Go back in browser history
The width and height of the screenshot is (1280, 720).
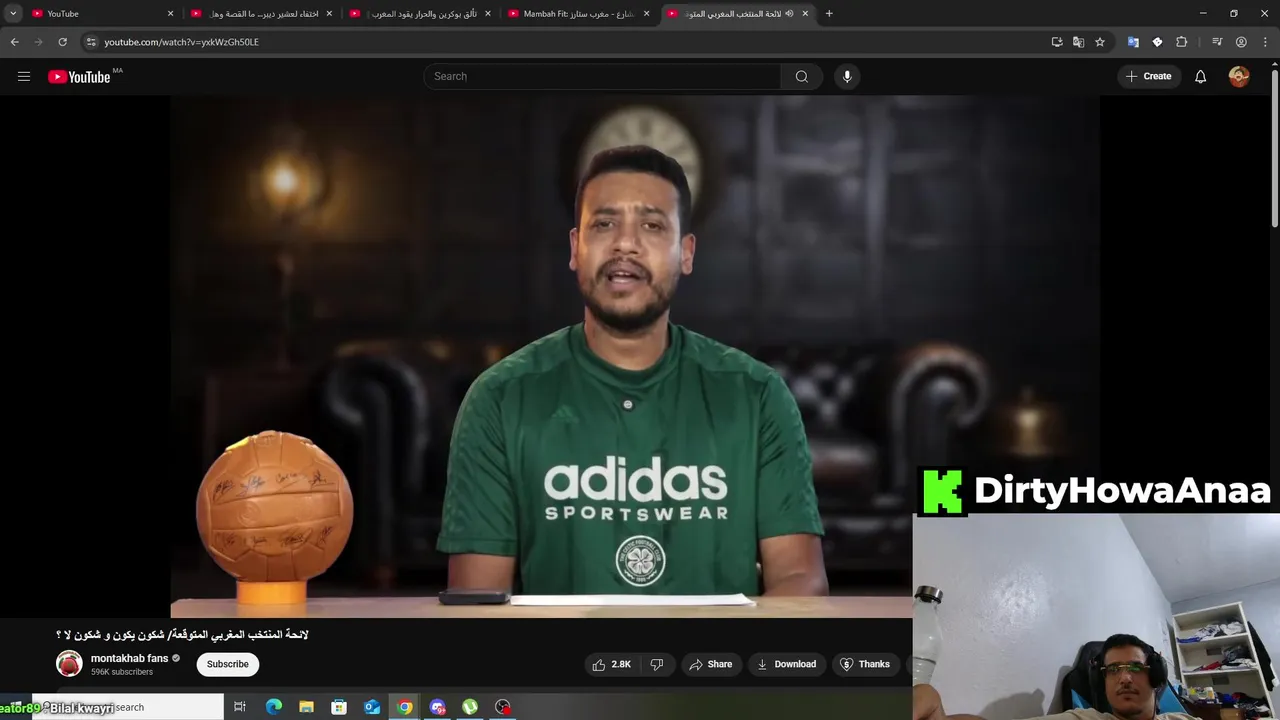coord(14,42)
